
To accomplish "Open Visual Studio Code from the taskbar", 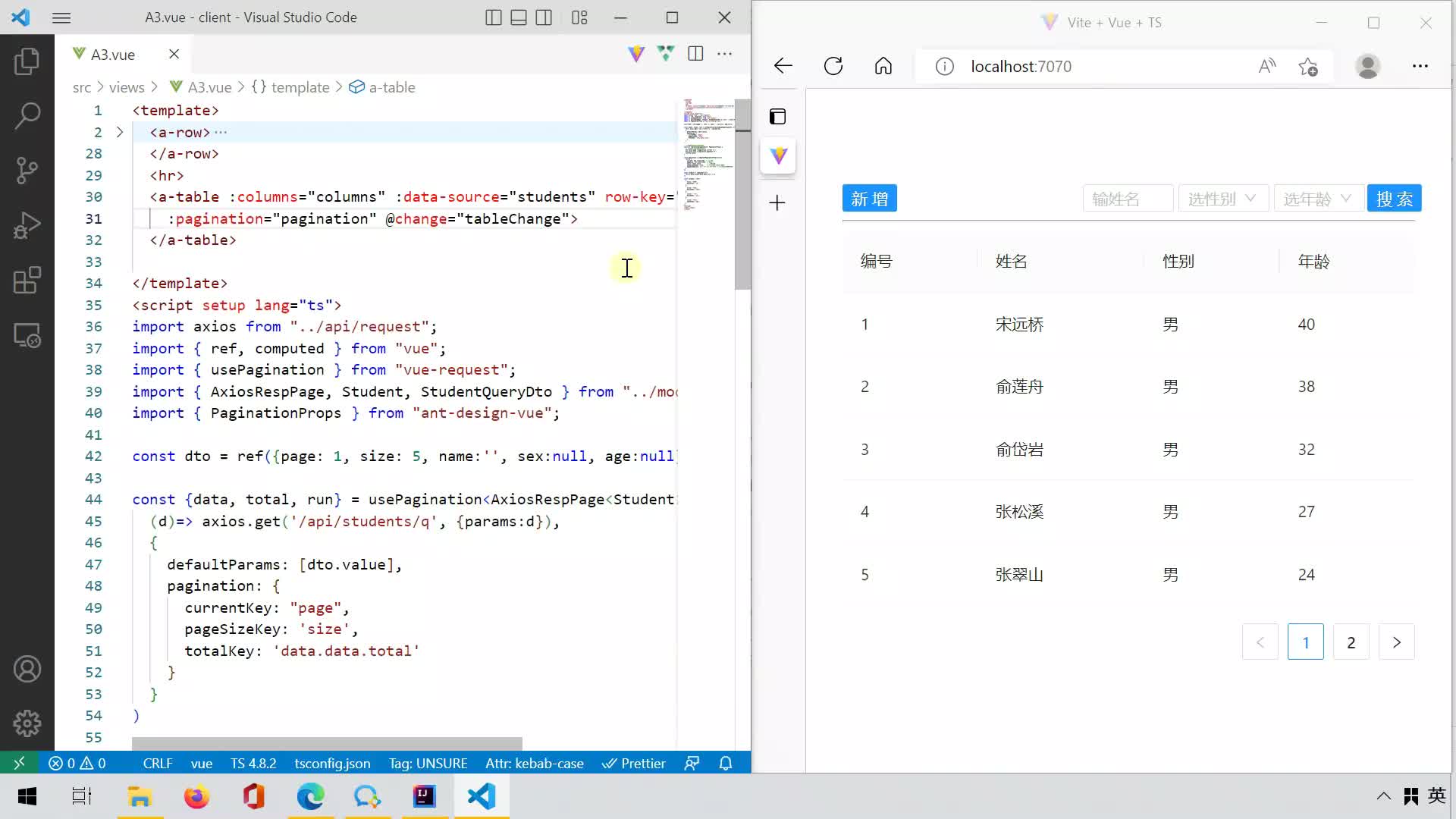I will coord(482,796).
